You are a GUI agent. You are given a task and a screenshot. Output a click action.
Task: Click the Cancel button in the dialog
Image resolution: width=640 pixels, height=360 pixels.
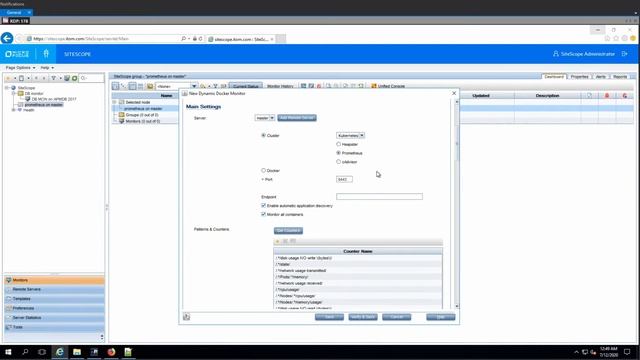point(396,317)
